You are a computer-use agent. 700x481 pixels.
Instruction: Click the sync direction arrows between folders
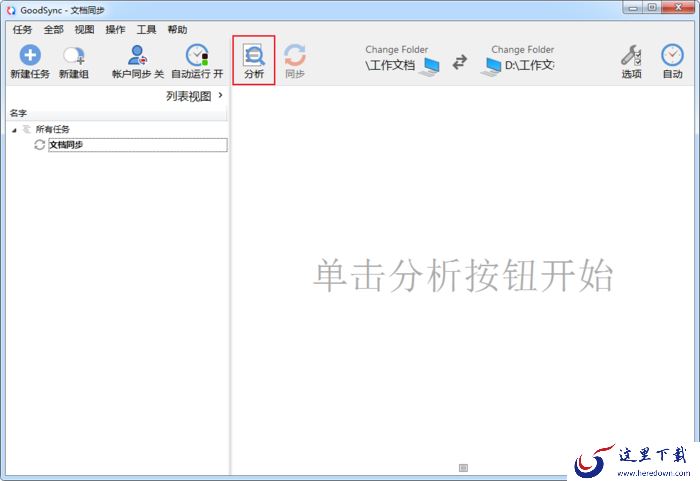point(459,62)
